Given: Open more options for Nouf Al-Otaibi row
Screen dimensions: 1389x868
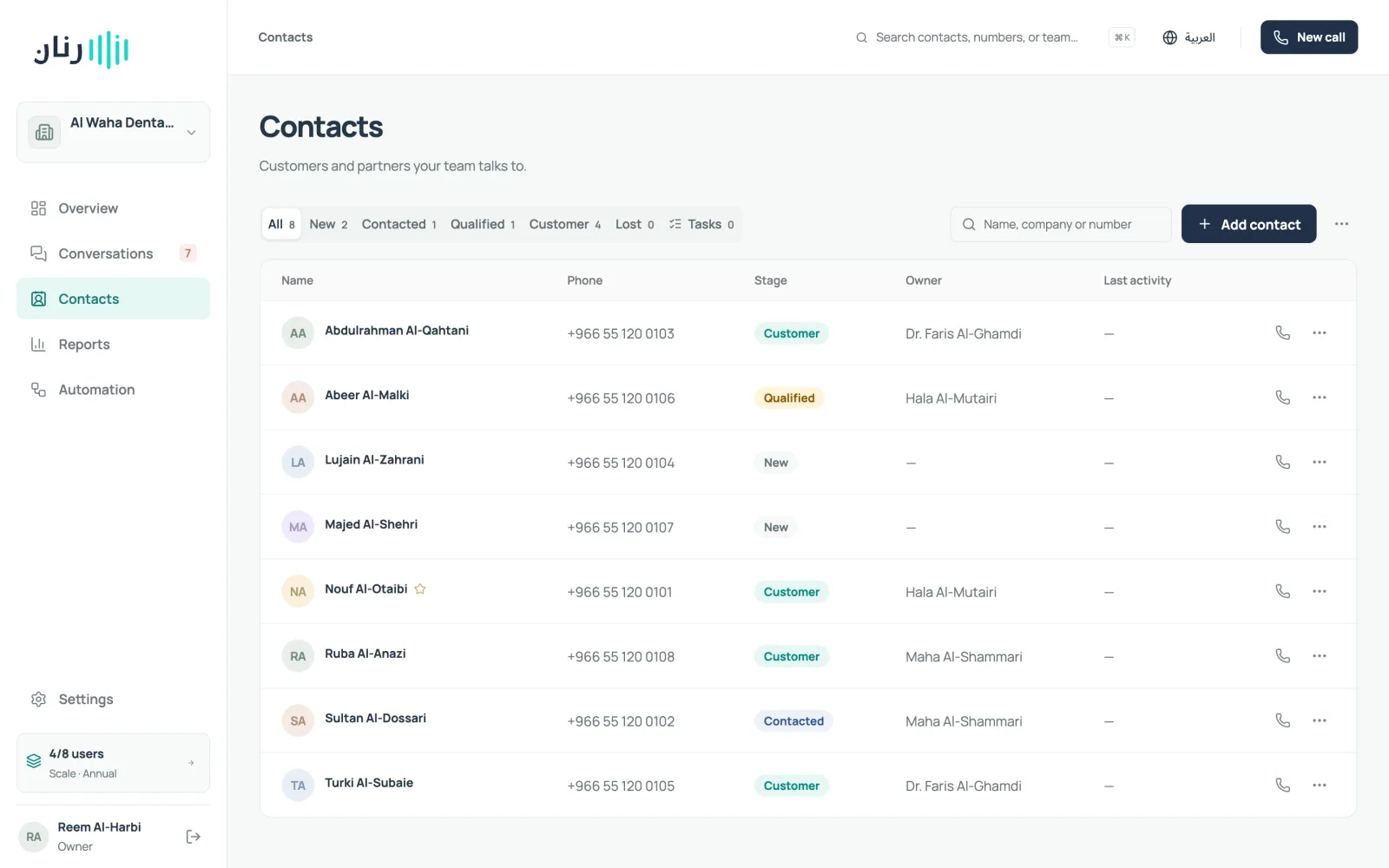Looking at the screenshot, I should [x=1320, y=592].
